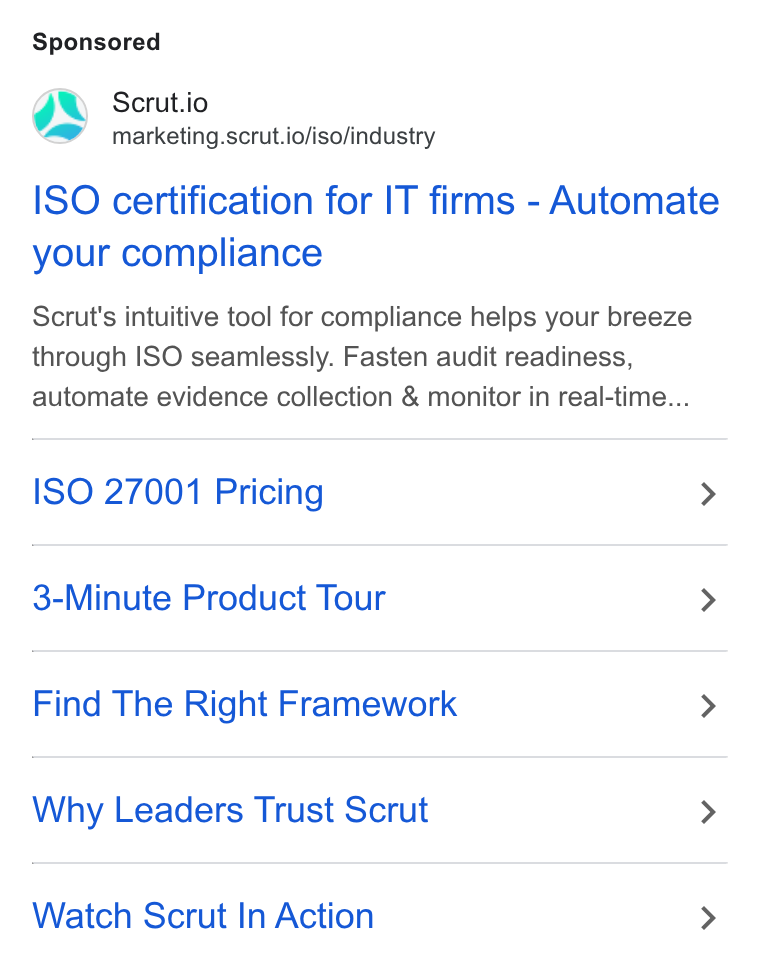The width and height of the screenshot is (760, 968).
Task: Click the 'through ISO seamlessly' description line
Action: (x=333, y=357)
